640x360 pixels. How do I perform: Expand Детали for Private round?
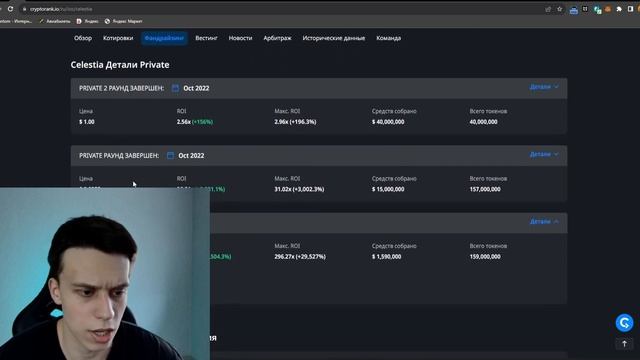544,154
